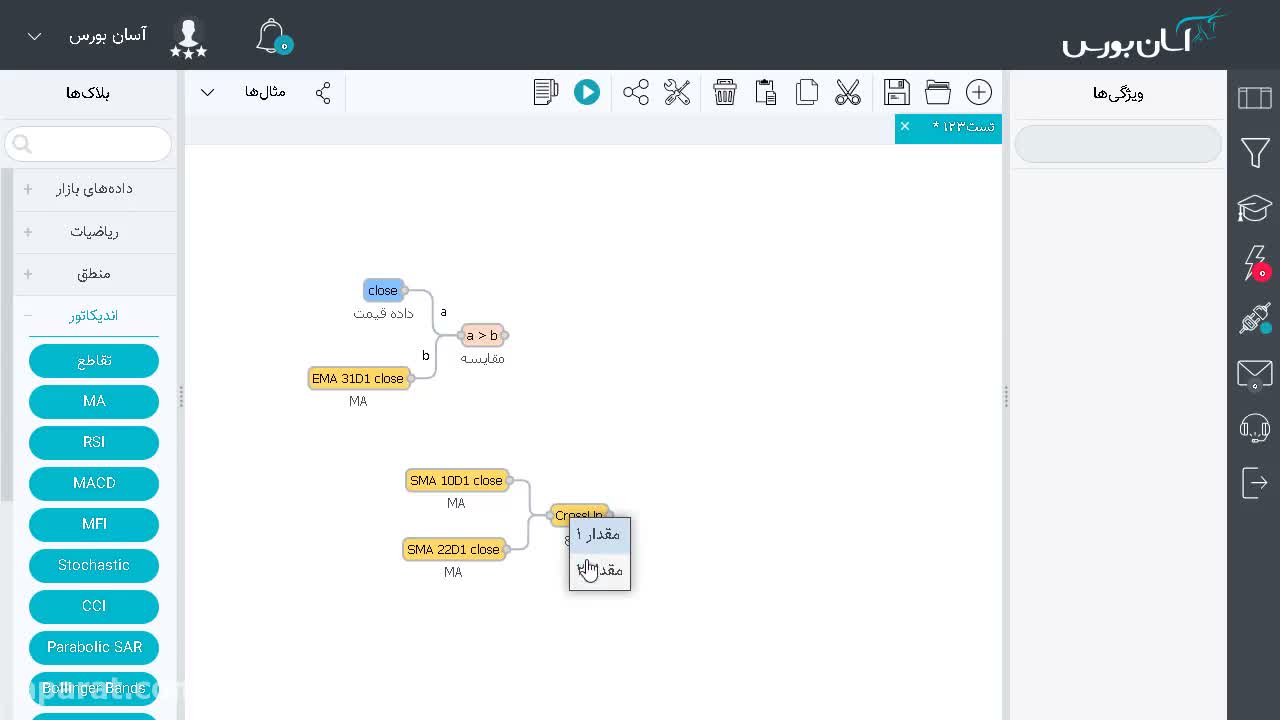Select the scissors cut icon
1280x720 pixels.
click(848, 92)
